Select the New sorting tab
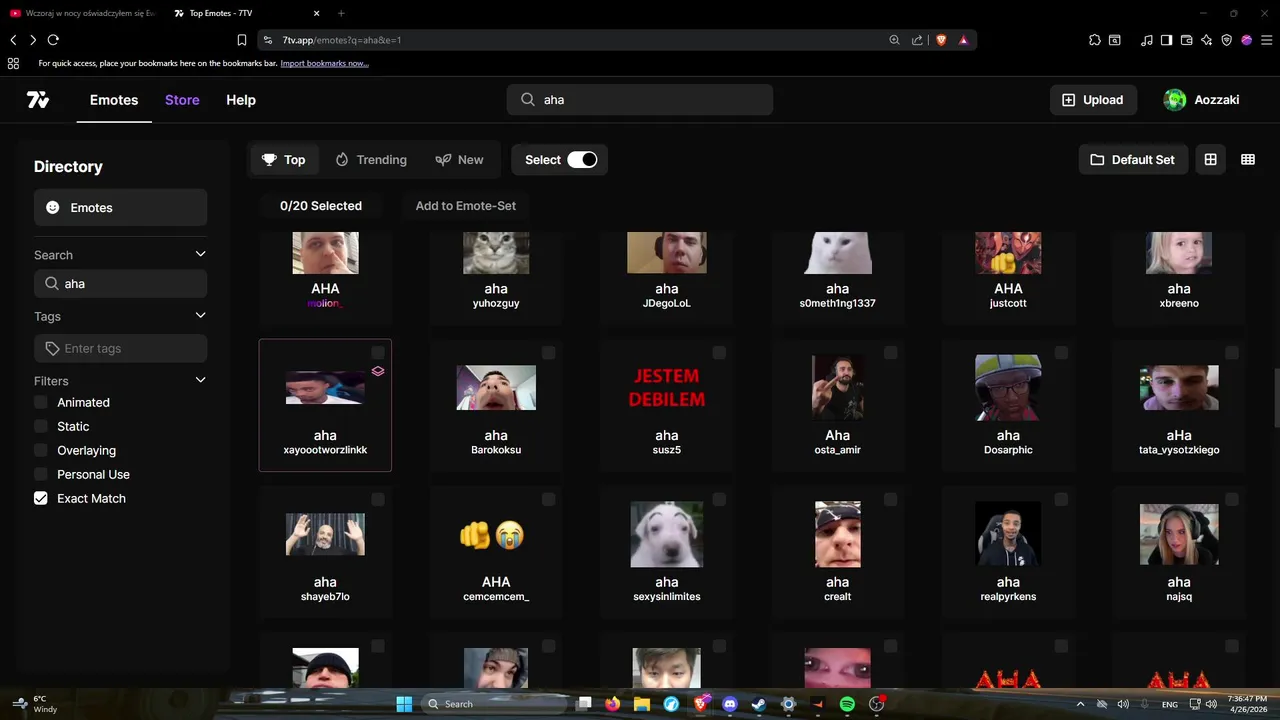Image resolution: width=1280 pixels, height=720 pixels. point(460,160)
